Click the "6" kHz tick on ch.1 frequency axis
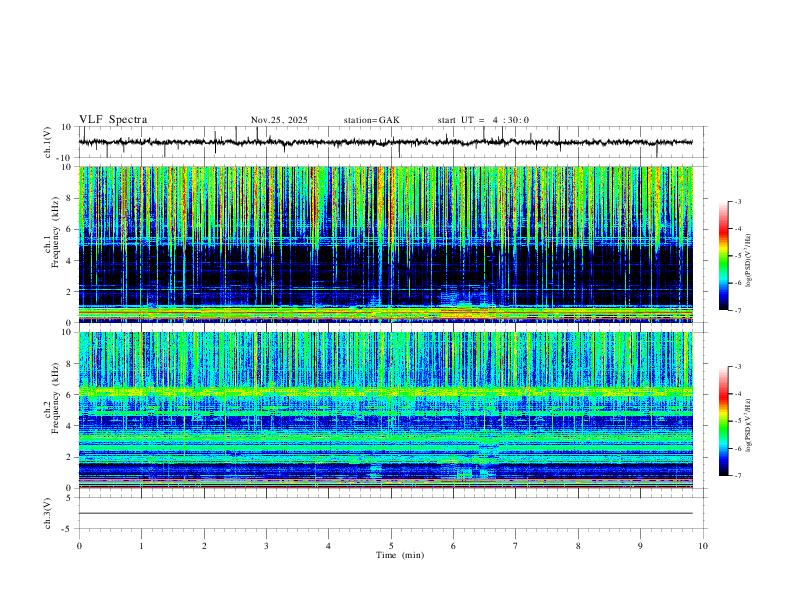The width and height of the screenshot is (792, 612). 70,229
